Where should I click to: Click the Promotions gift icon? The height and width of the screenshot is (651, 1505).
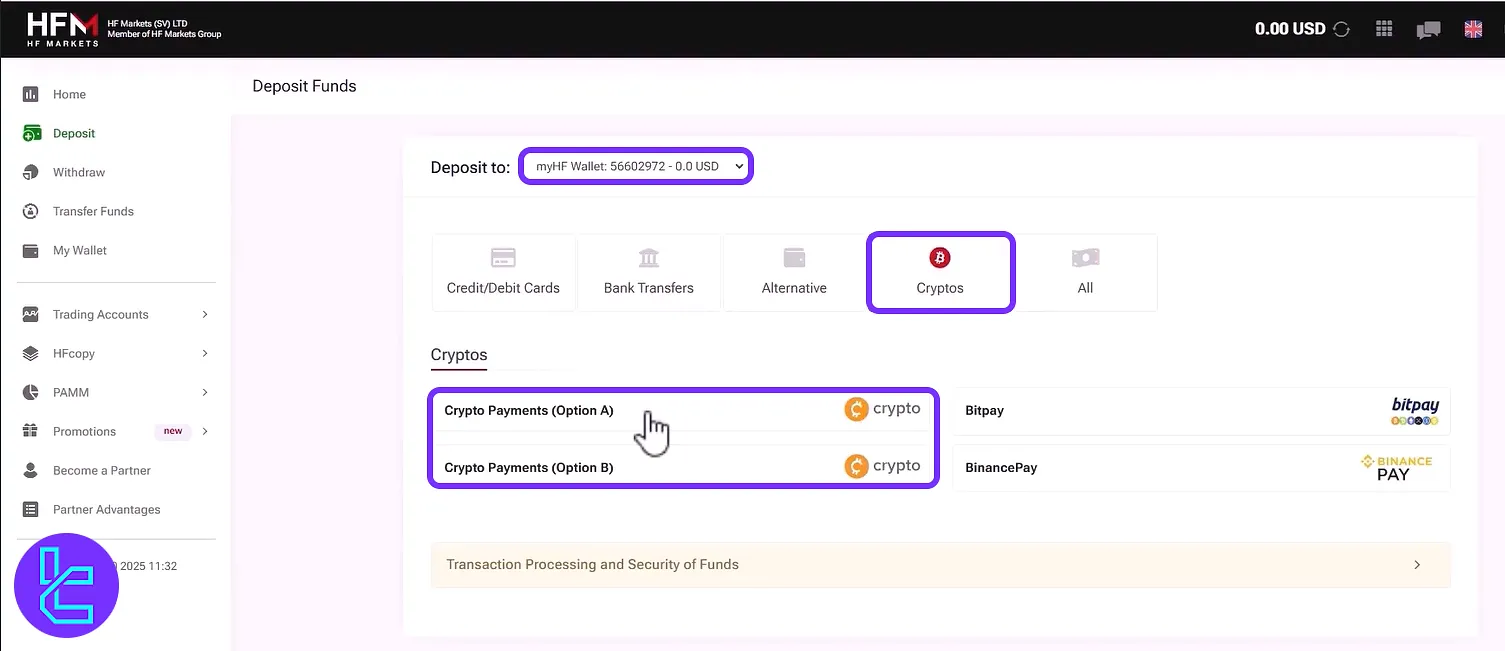[31, 431]
